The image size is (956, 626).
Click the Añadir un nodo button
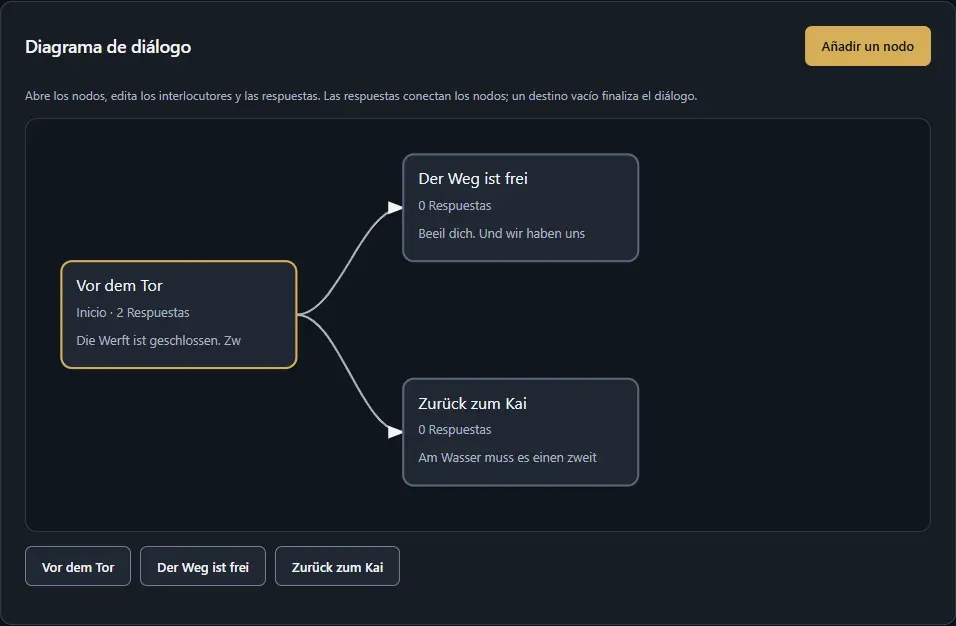pos(867,46)
